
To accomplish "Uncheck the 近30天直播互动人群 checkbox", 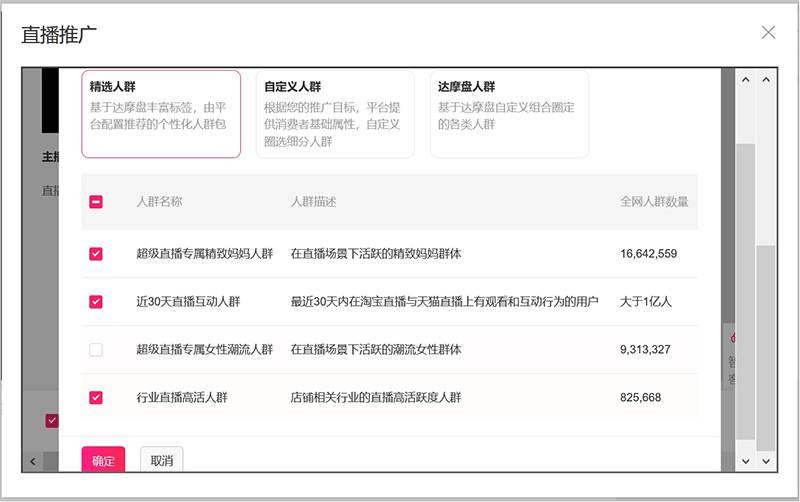I will 96,301.
